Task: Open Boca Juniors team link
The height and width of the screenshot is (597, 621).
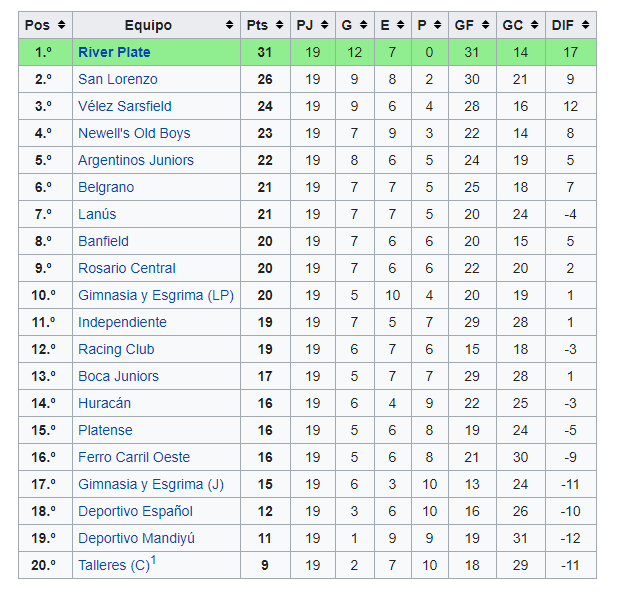Action: [x=118, y=376]
